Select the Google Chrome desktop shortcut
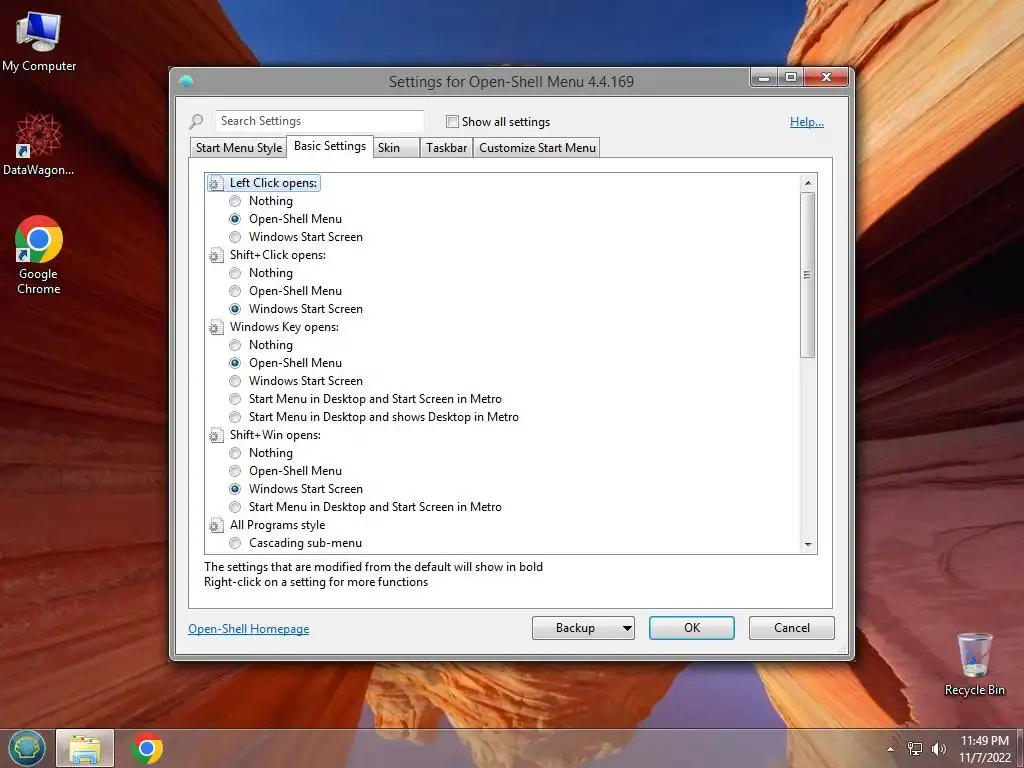 click(39, 255)
